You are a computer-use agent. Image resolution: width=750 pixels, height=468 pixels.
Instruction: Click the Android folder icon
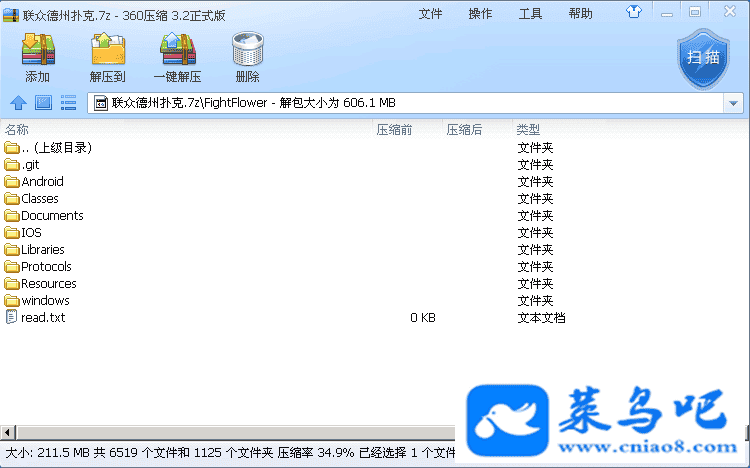coord(12,182)
